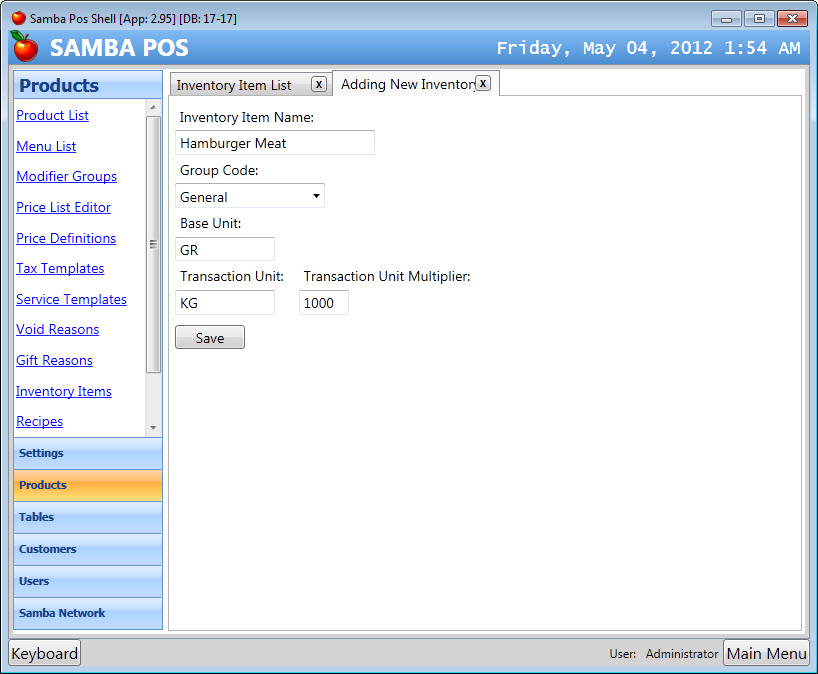Open the Samba Network section
Viewport: 818px width, 674px height.
tap(88, 613)
